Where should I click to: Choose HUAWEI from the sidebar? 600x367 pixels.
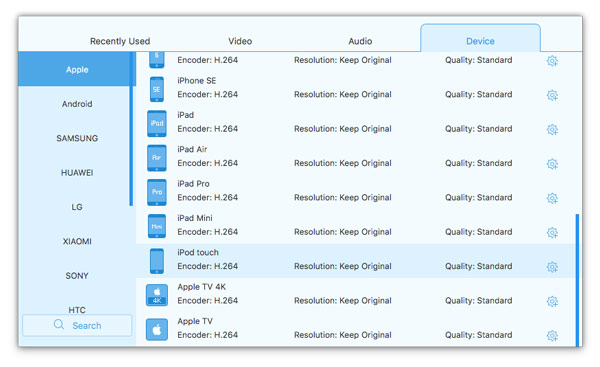[77, 173]
